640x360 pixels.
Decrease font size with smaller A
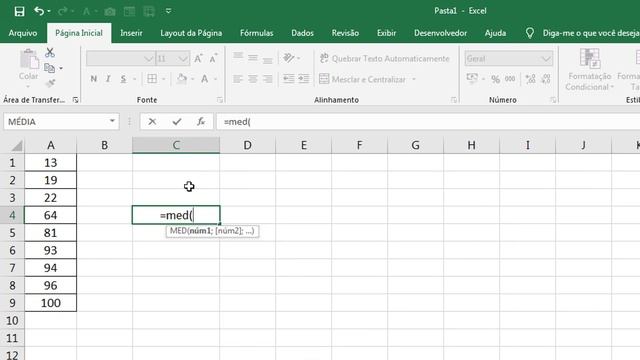pyautogui.click(x=213, y=59)
